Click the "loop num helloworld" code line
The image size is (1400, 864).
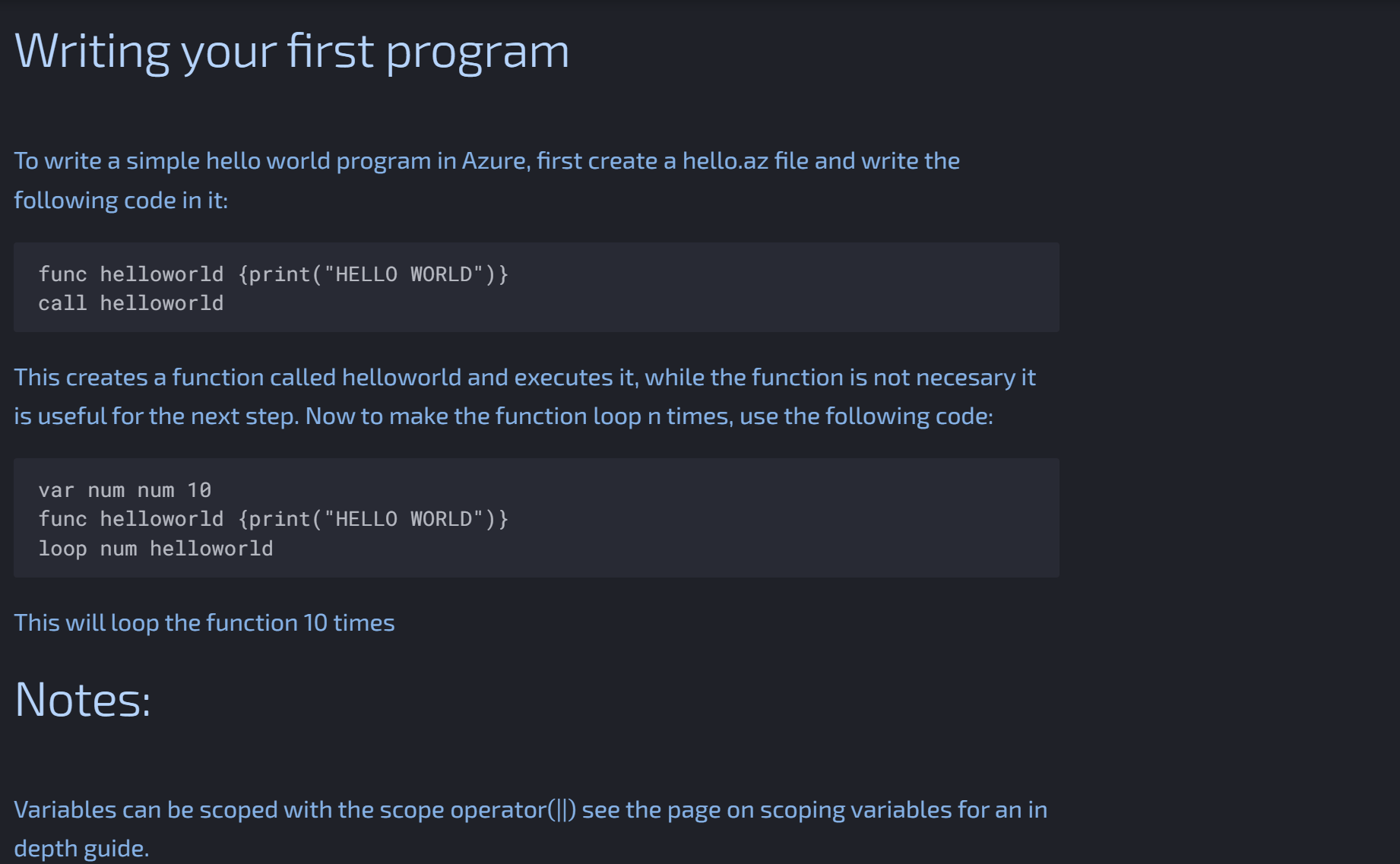pyautogui.click(x=155, y=549)
